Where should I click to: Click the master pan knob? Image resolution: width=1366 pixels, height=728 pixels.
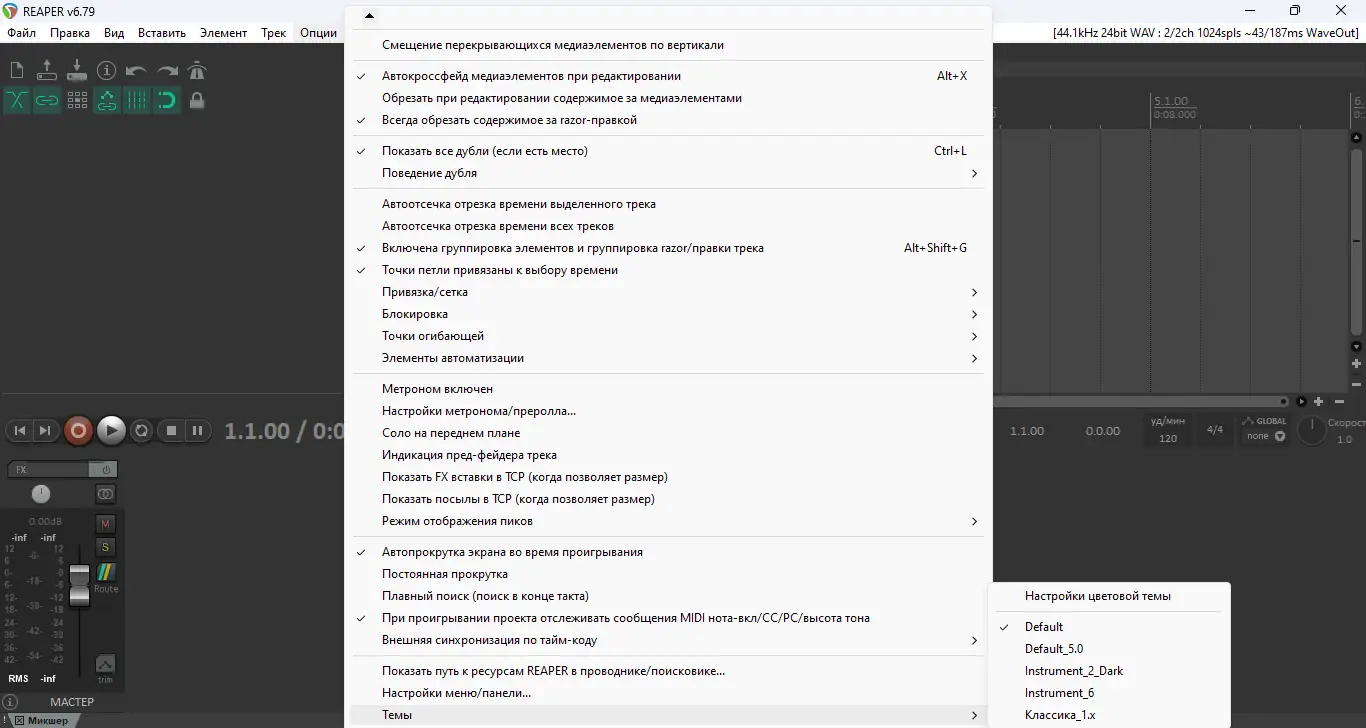click(x=41, y=494)
